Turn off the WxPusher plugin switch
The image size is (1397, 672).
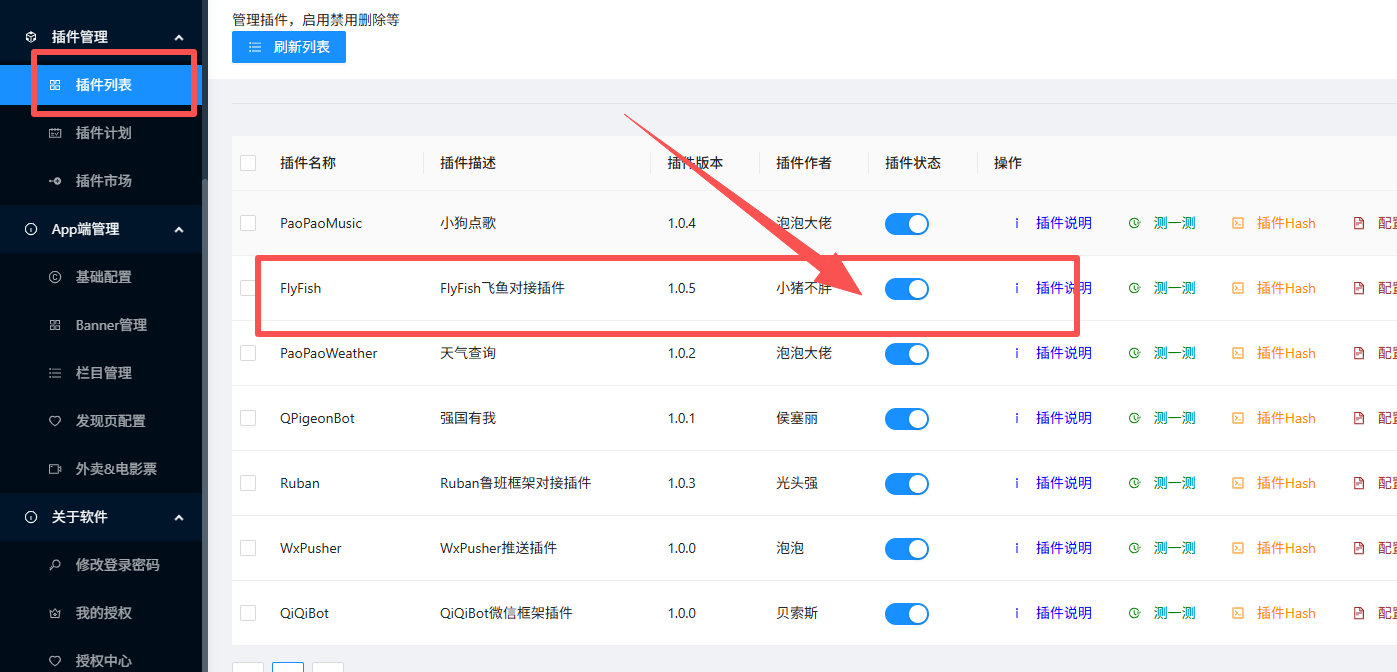906,549
